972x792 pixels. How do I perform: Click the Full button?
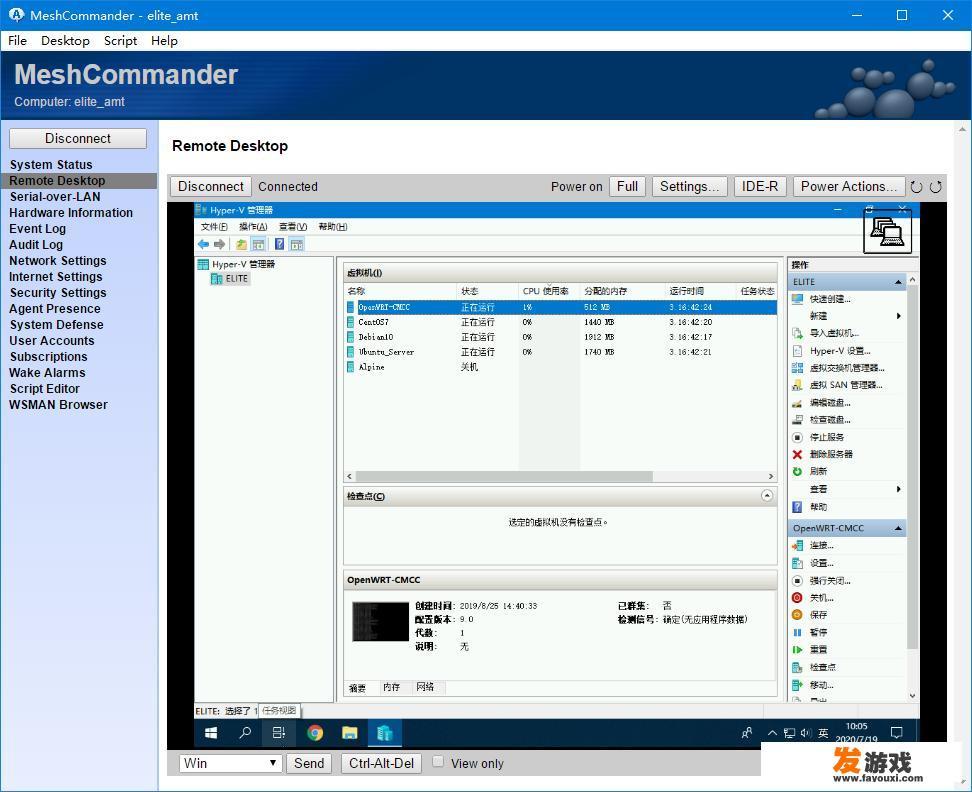[x=627, y=187]
